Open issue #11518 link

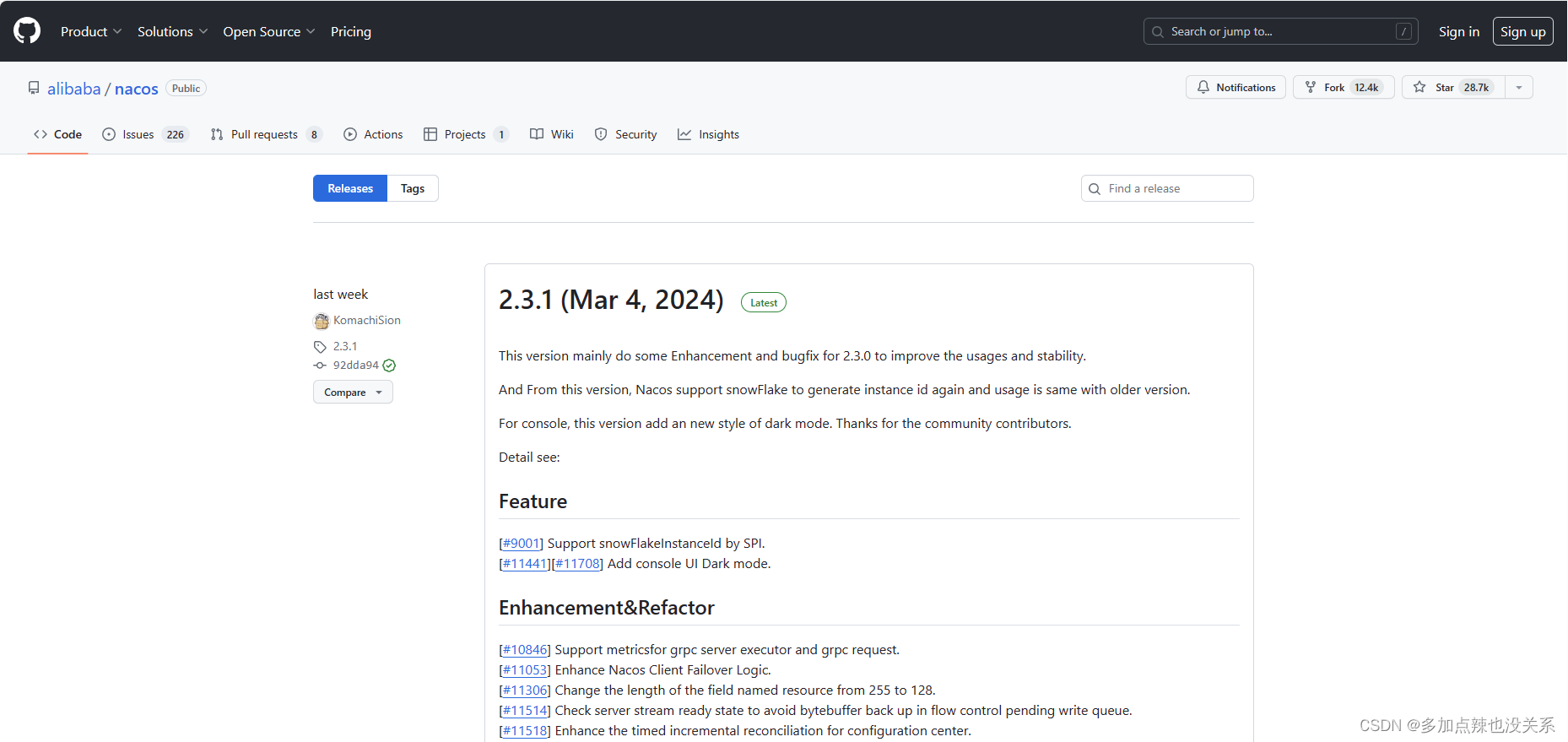(x=525, y=731)
